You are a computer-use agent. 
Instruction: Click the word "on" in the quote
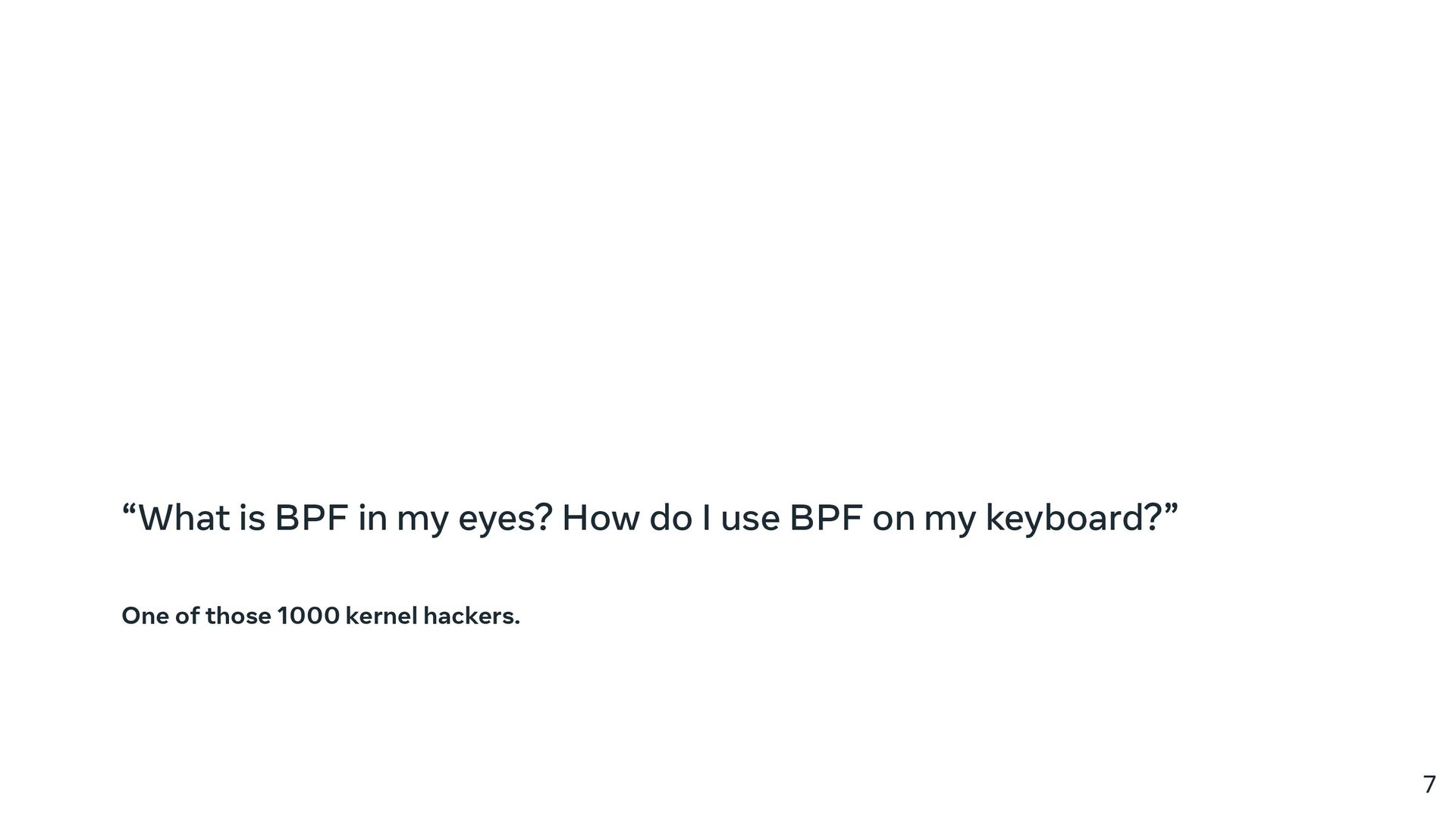click(893, 520)
